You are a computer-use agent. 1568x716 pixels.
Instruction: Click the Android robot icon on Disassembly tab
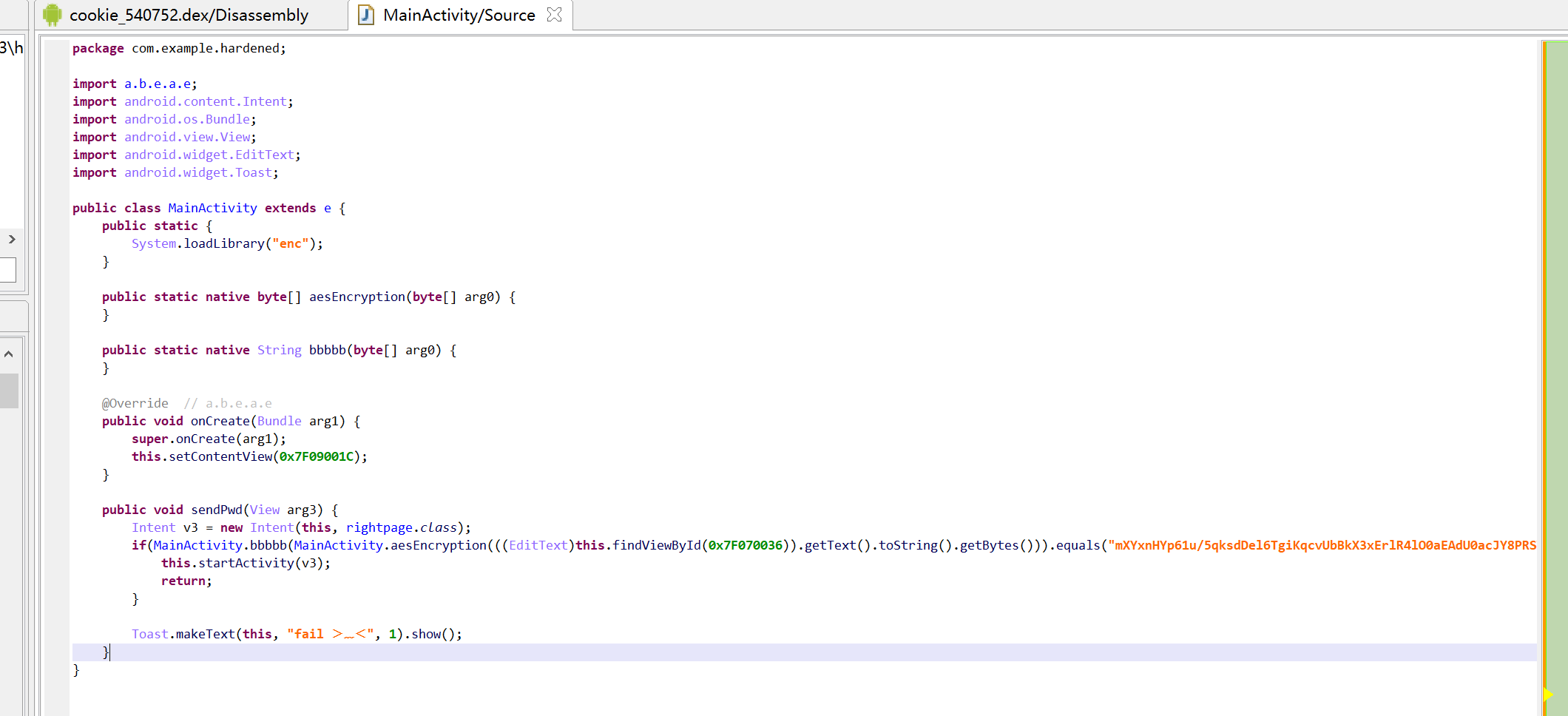pos(52,15)
